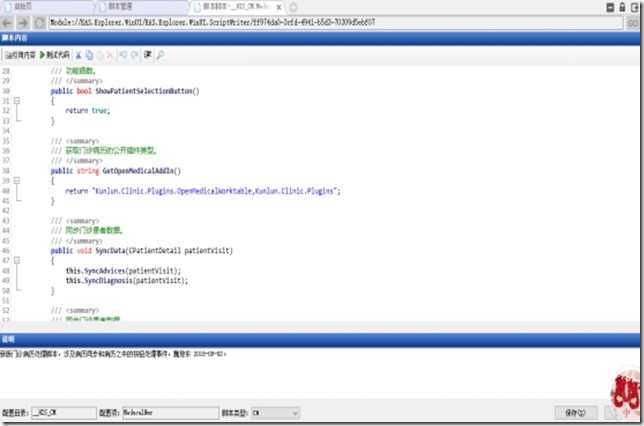Click 'this.SyncDiagnosis(patientVisit);' line
The width and height of the screenshot is (644, 426).
tap(126, 280)
